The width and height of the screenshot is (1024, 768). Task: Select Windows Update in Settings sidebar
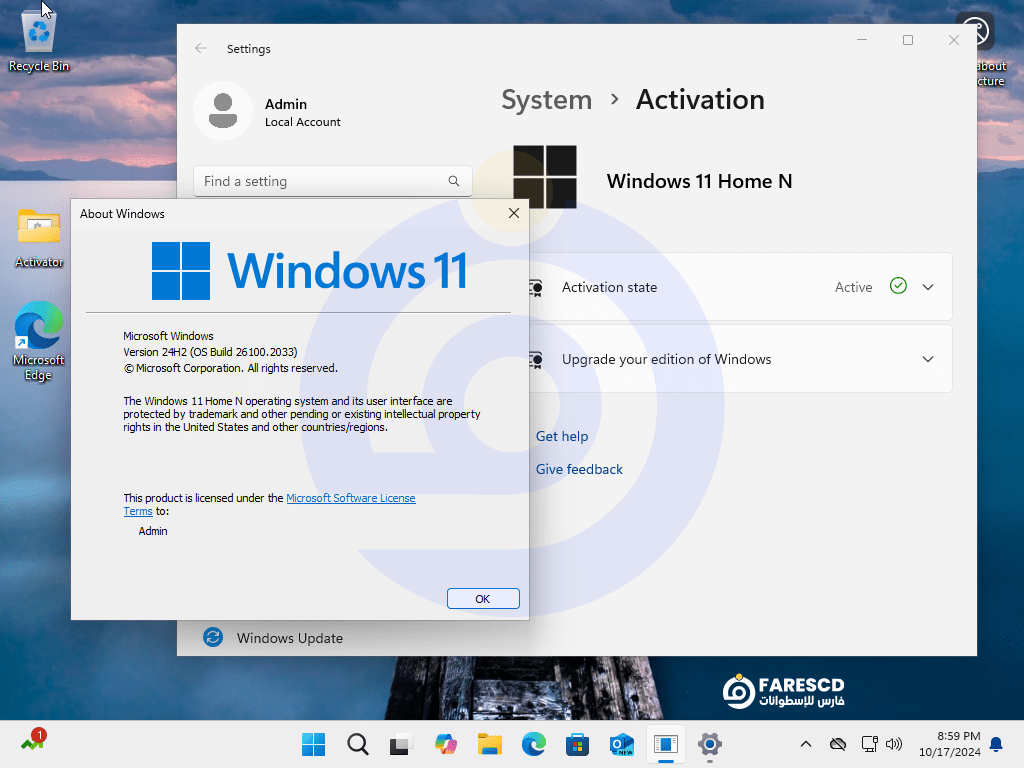coord(289,638)
